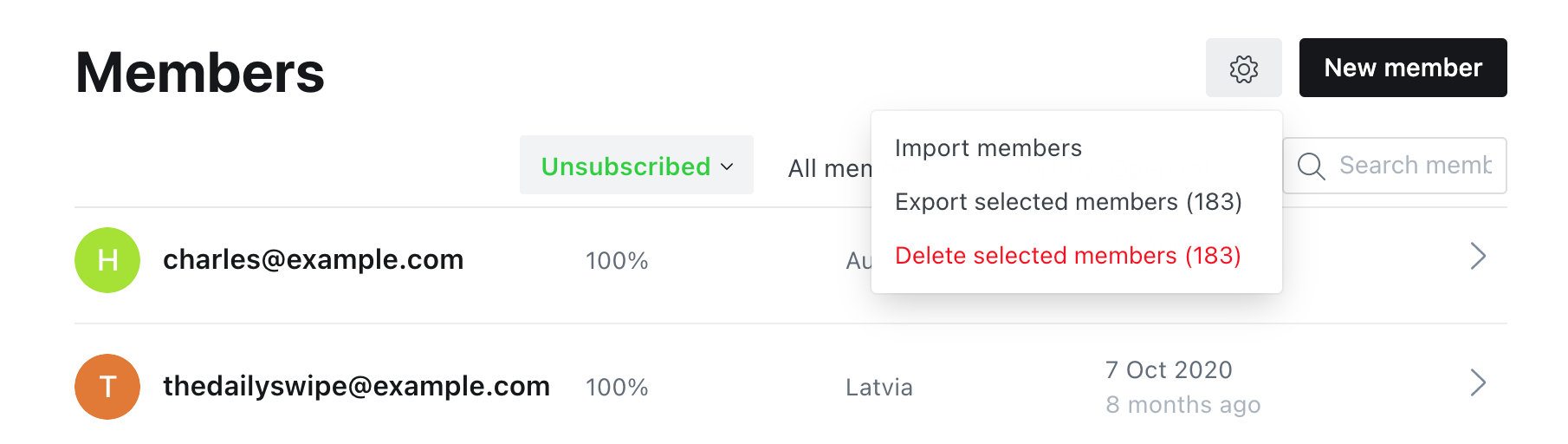Image resolution: width=1568 pixels, height=444 pixels.
Task: Choose Delete selected members (183)
Action: click(x=1068, y=256)
